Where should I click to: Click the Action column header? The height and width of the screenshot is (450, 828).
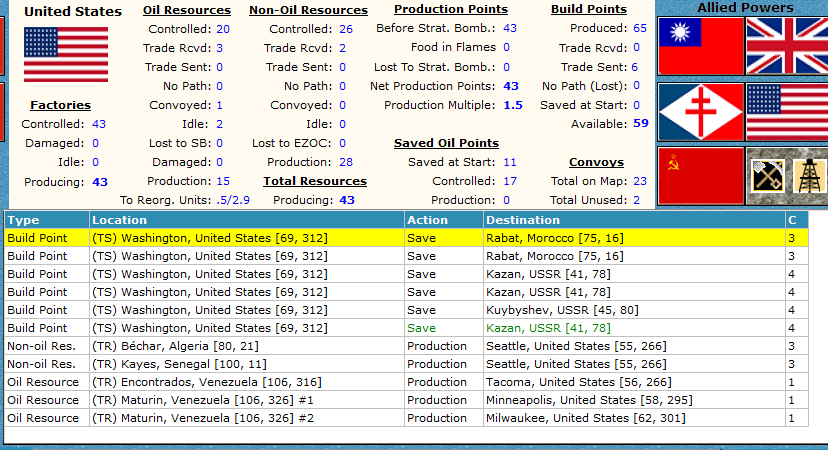[443, 220]
